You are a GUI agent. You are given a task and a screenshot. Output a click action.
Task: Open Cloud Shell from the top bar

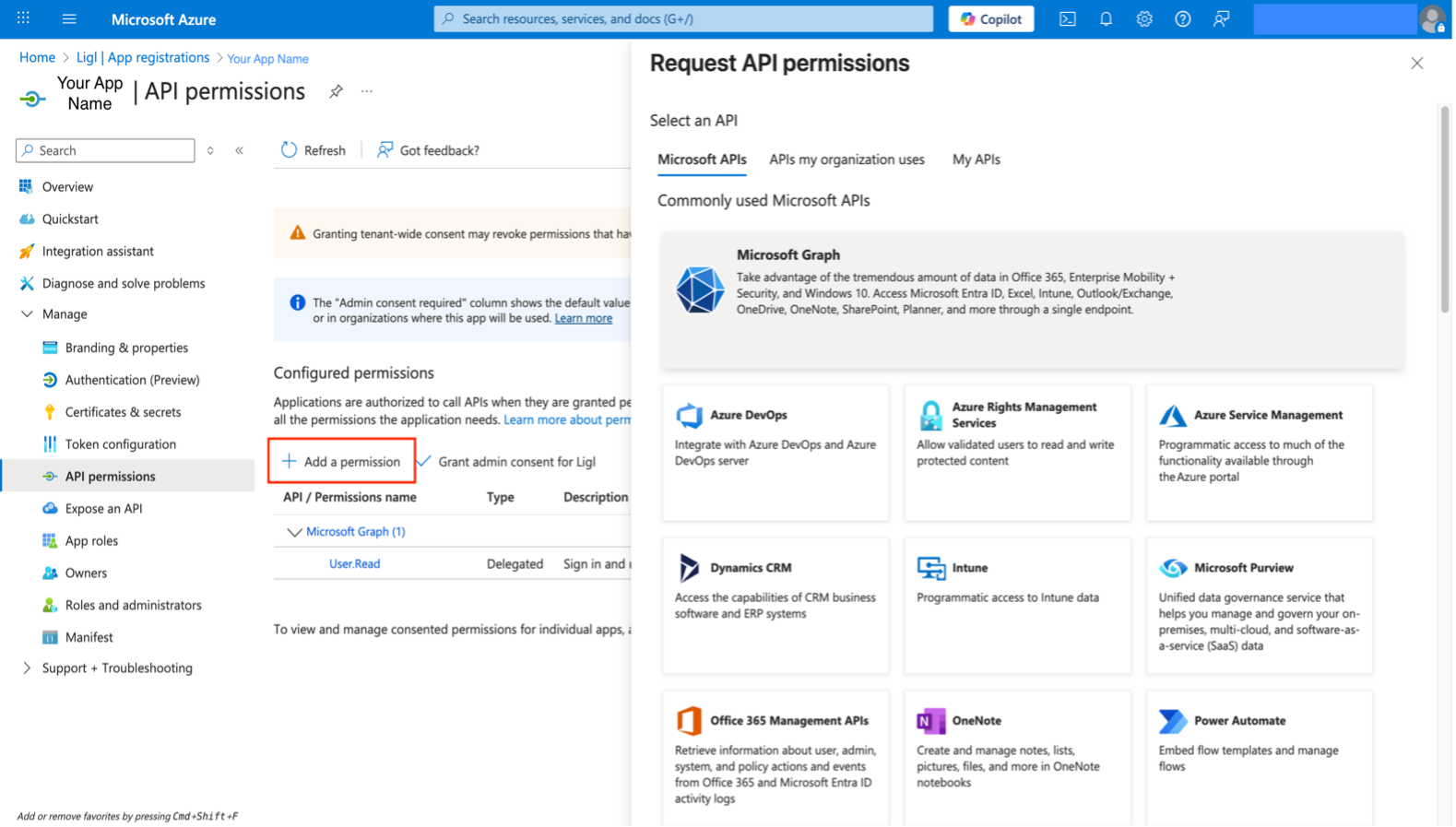1068,18
